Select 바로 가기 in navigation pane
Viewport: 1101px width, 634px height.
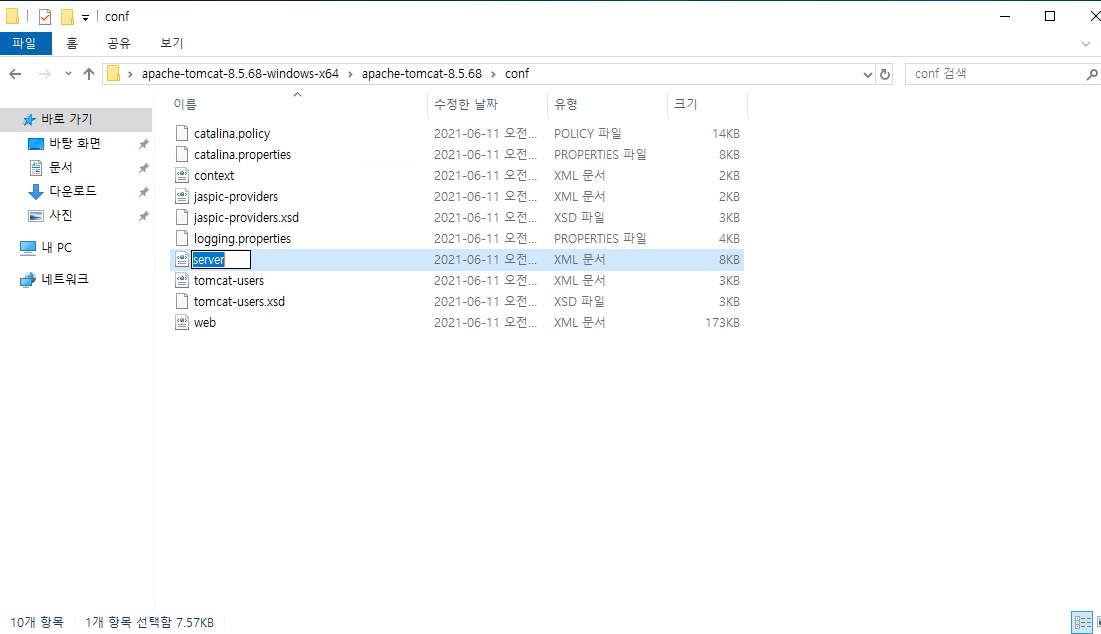[76, 119]
